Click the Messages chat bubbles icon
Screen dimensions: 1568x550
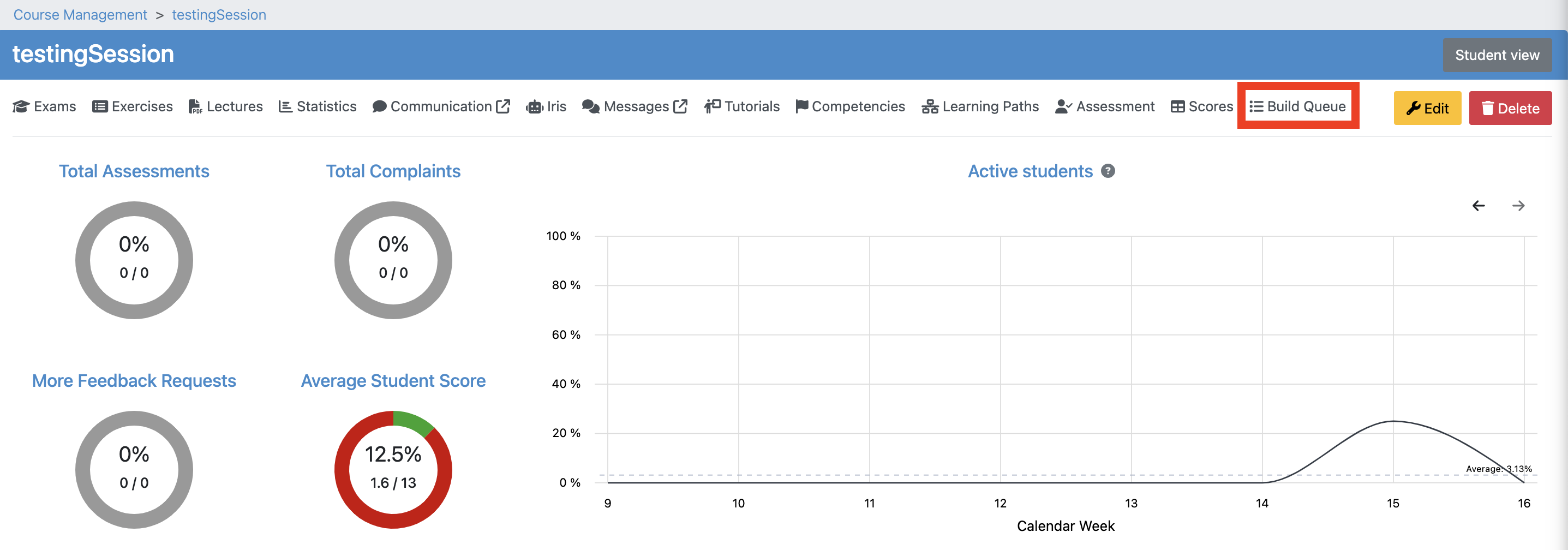pyautogui.click(x=590, y=106)
